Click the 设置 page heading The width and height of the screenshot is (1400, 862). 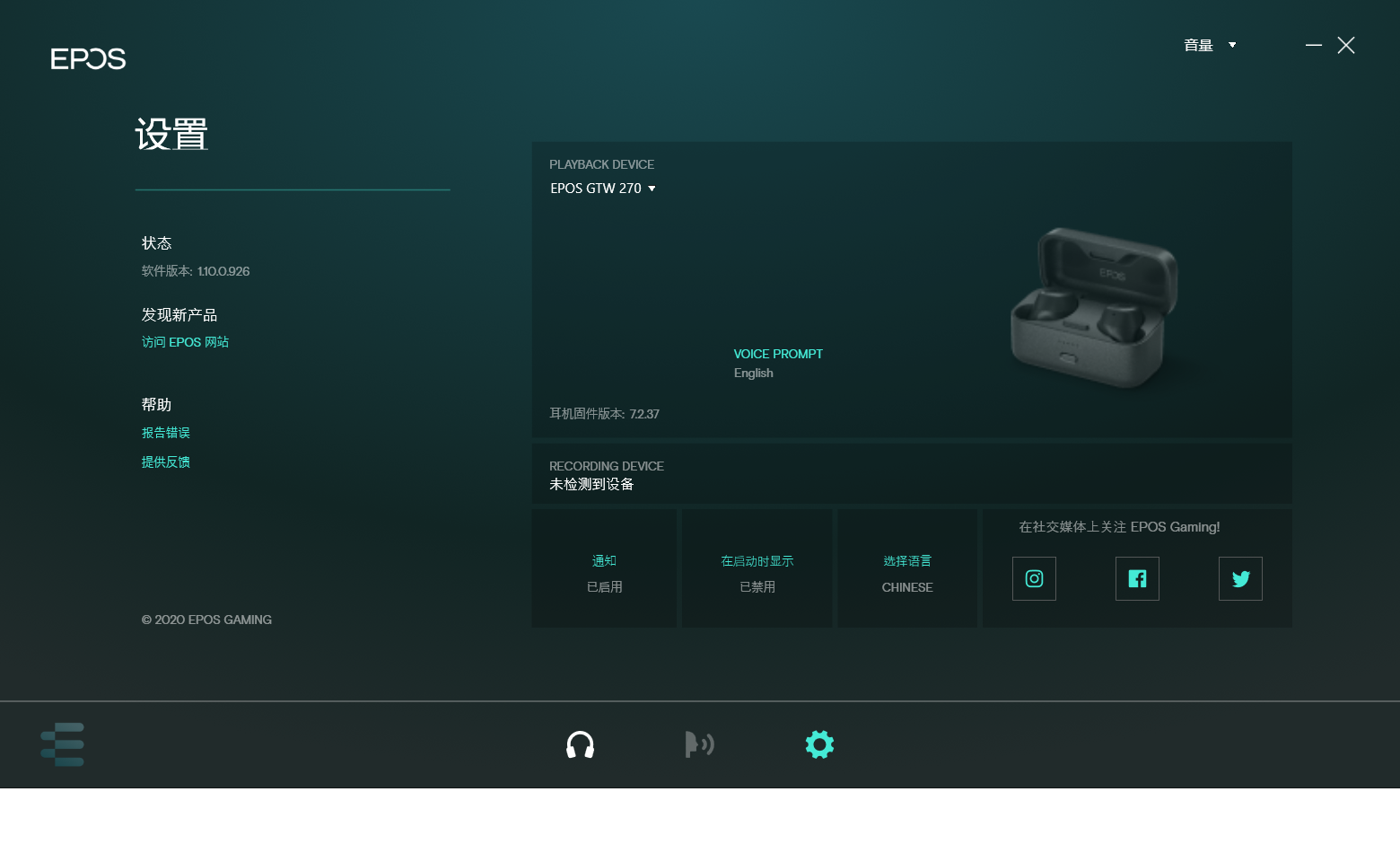171,135
